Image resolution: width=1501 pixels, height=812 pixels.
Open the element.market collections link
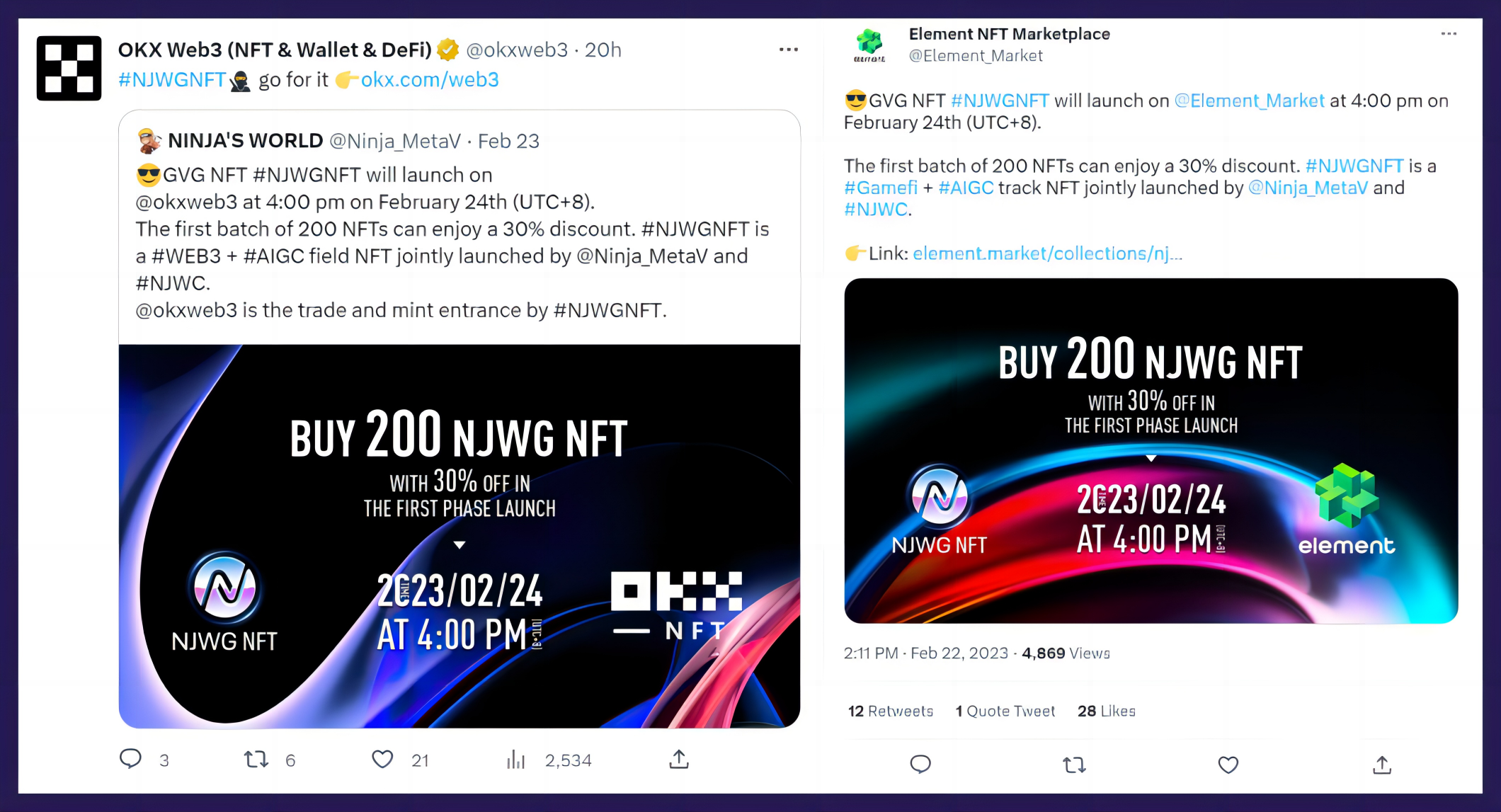[x=1047, y=253]
